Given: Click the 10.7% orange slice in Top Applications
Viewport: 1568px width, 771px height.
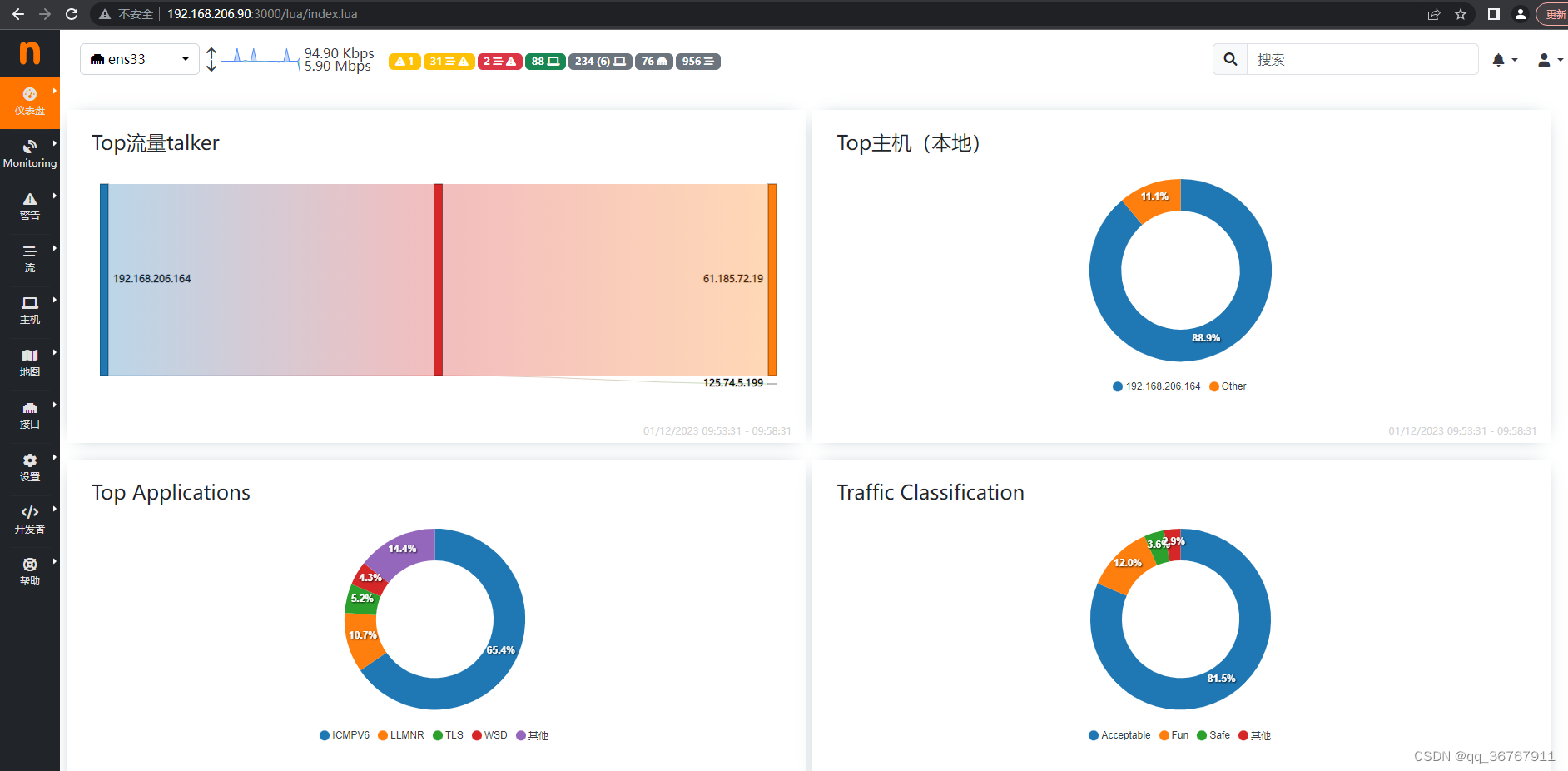Looking at the screenshot, I should pos(362,635).
